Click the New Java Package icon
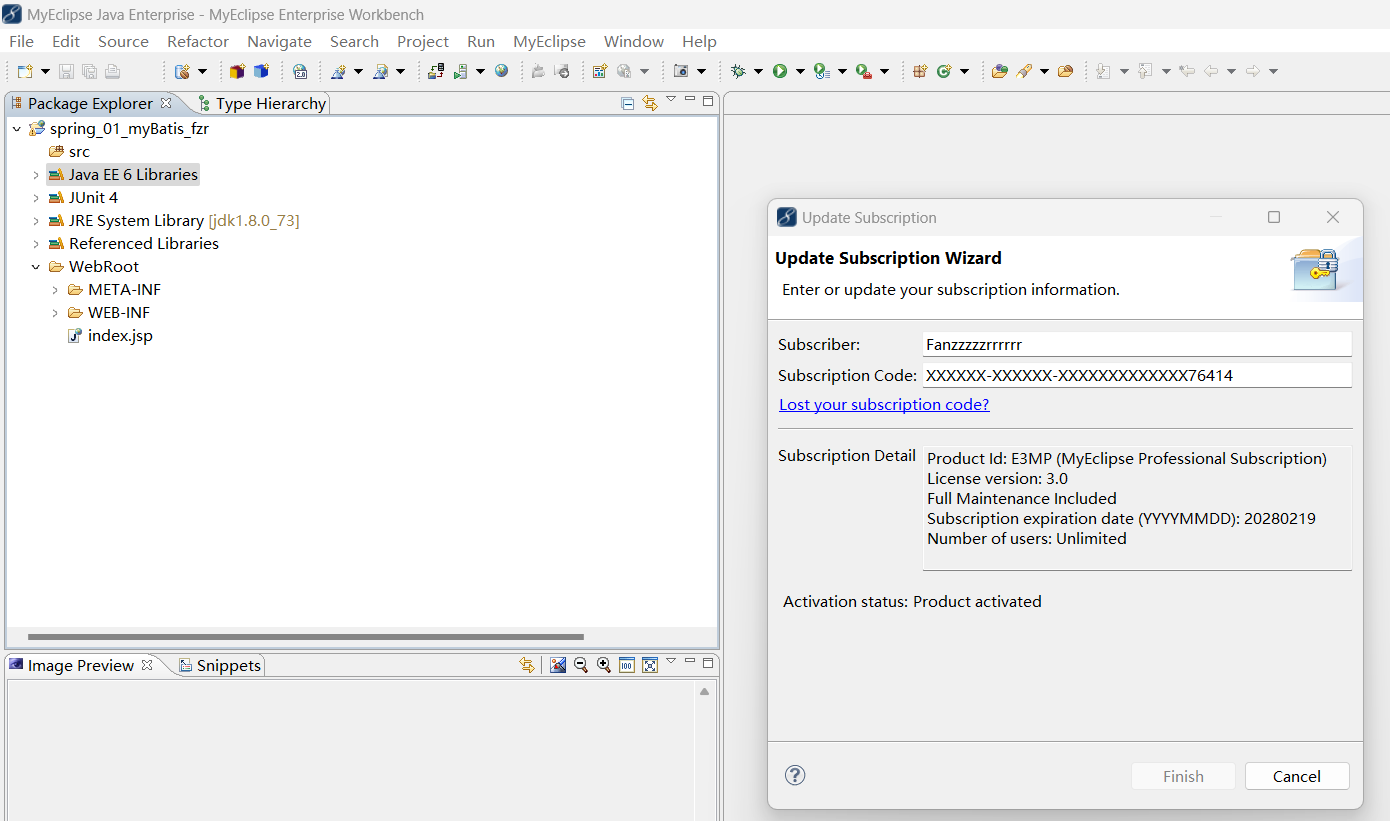Screen dimensions: 1390x821 click(919, 71)
